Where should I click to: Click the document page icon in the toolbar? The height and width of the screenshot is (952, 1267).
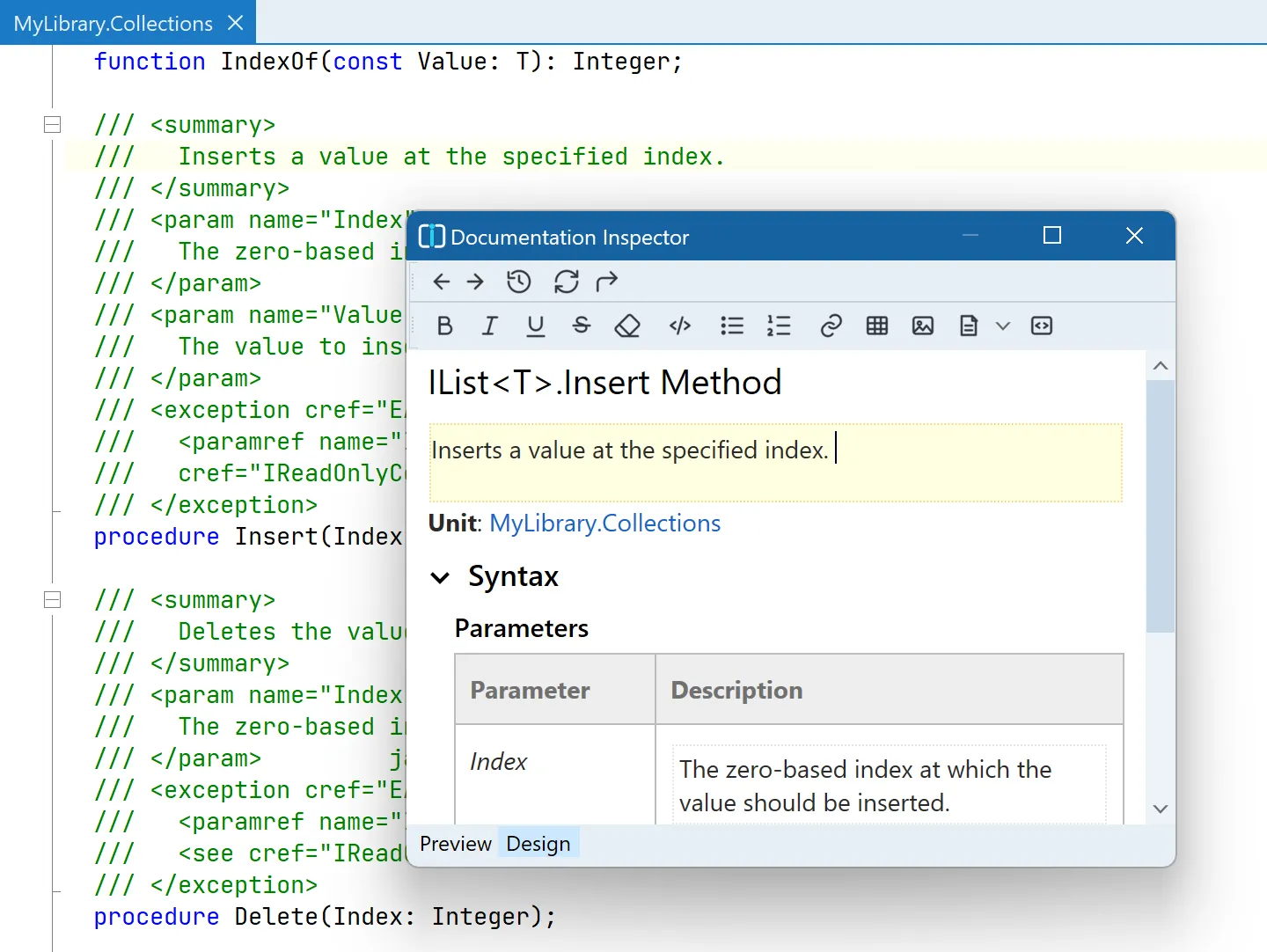click(x=969, y=326)
